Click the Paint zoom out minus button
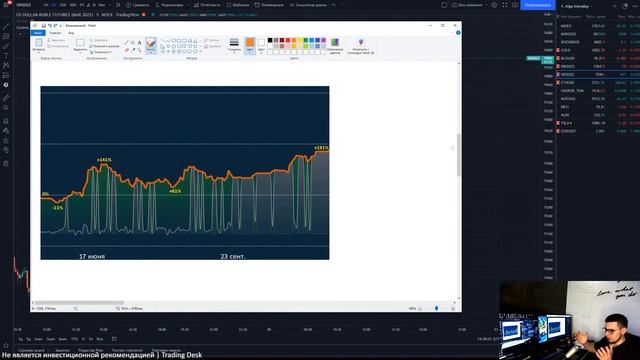Image resolution: width=640 pixels, height=360 pixels. 420,309
